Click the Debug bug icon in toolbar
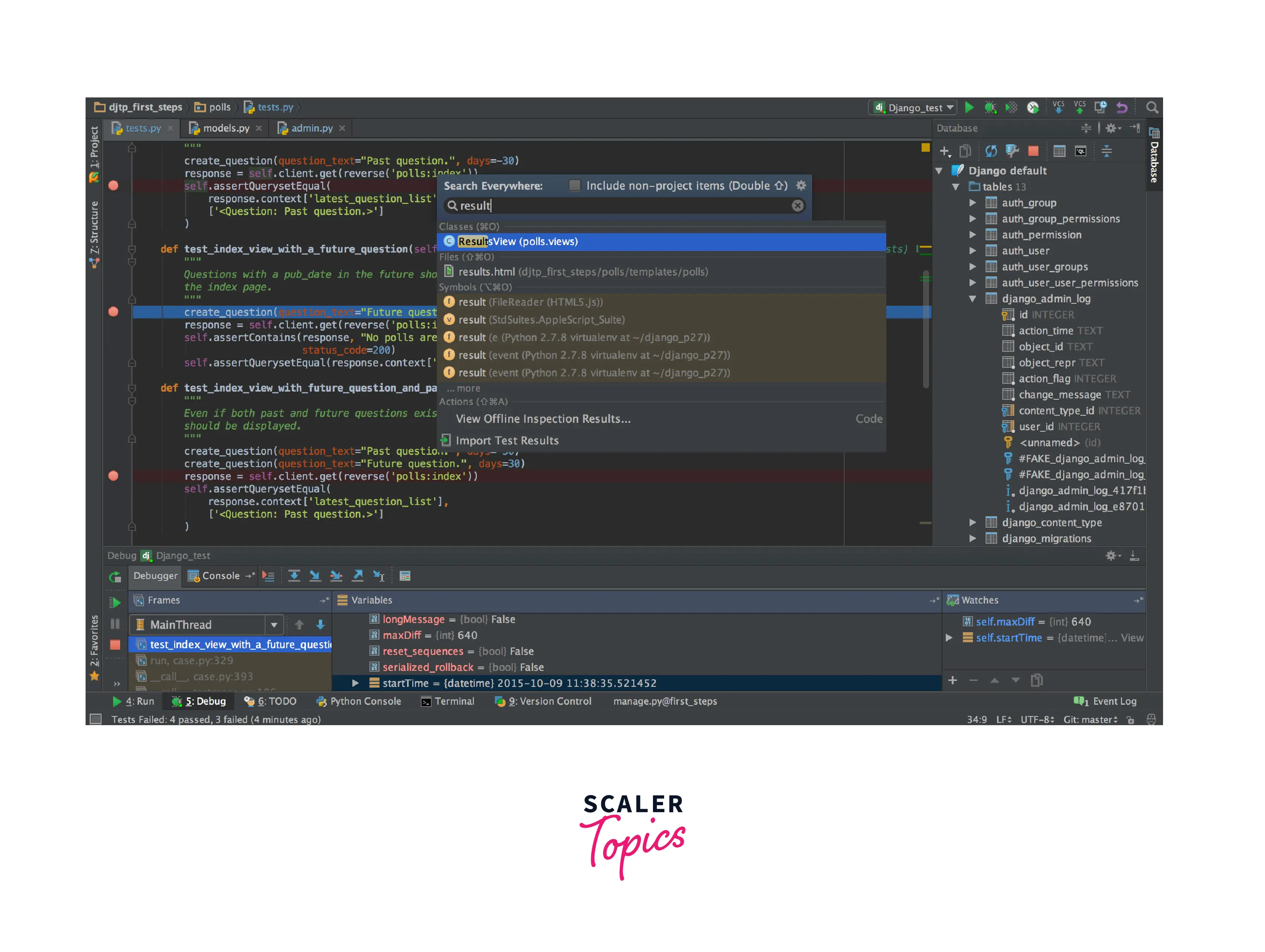This screenshot has width=1265, height=952. click(990, 107)
